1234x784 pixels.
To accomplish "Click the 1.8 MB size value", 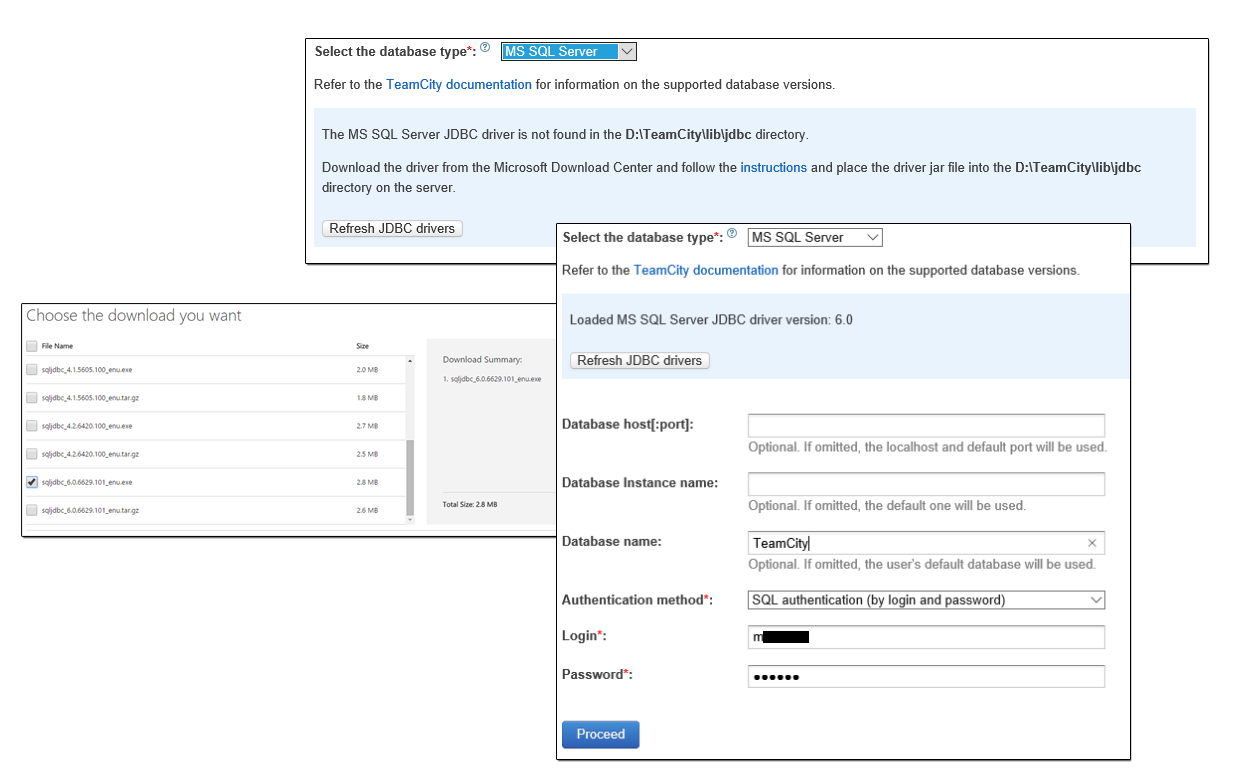I will tap(367, 397).
